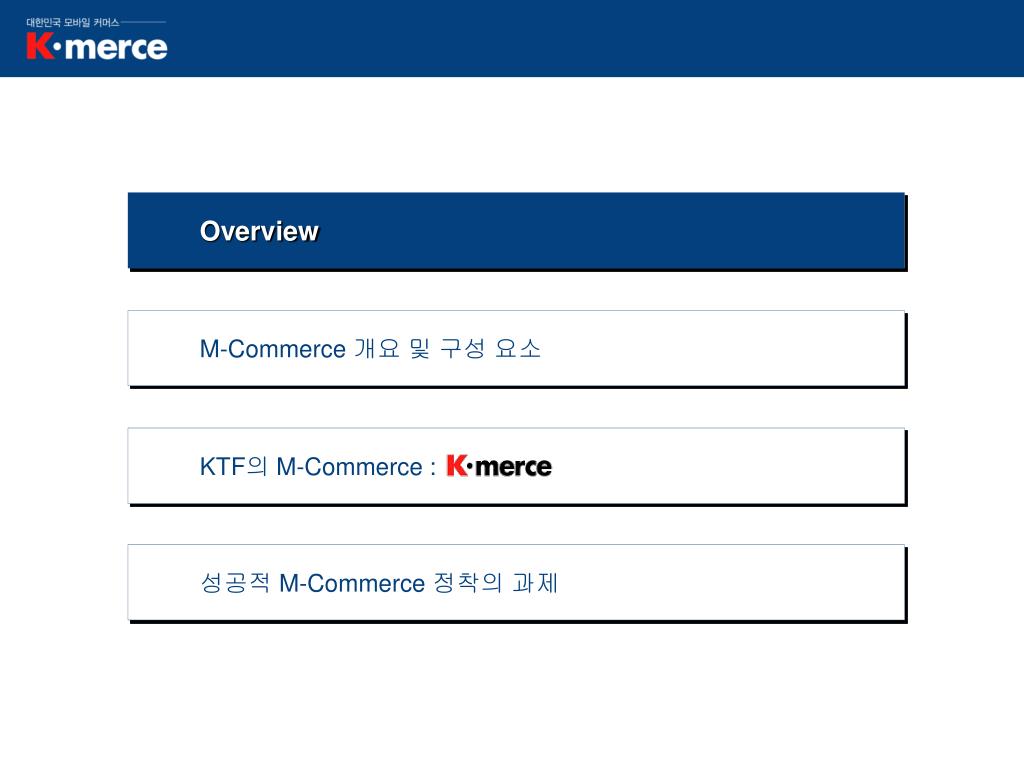Click the '정착의 과제' text

[x=496, y=583]
